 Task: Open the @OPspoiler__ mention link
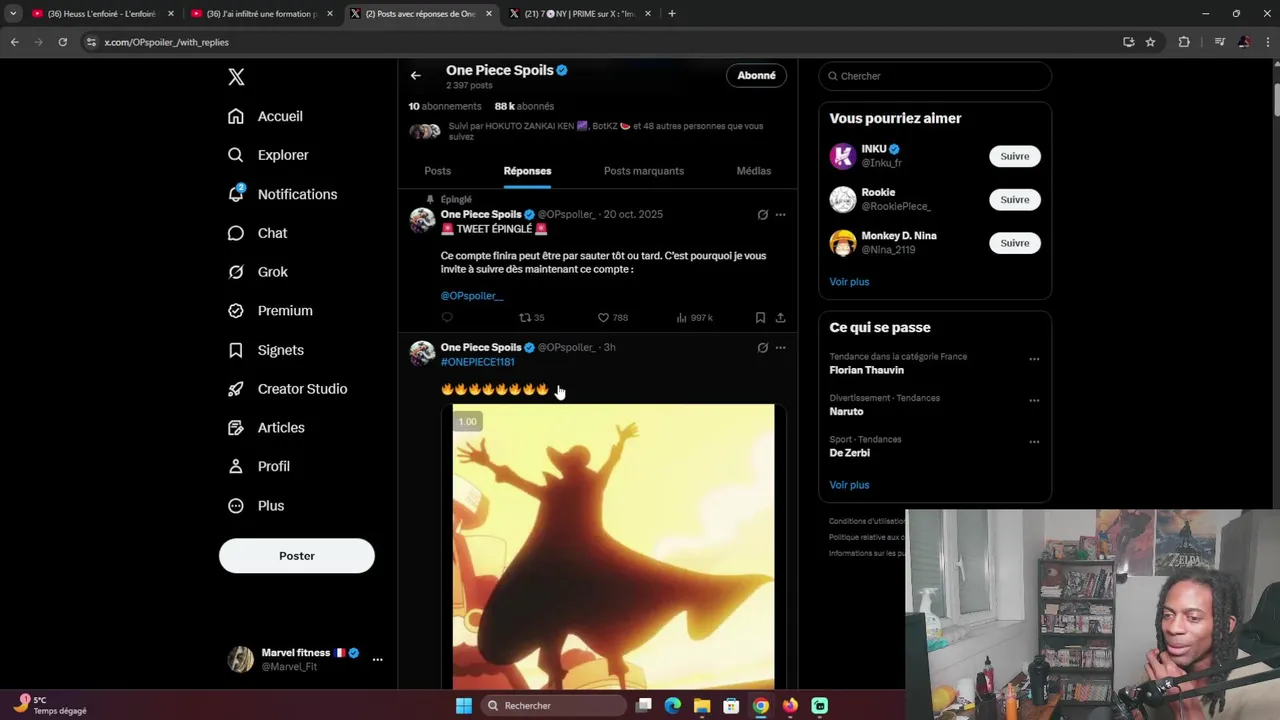(x=472, y=296)
